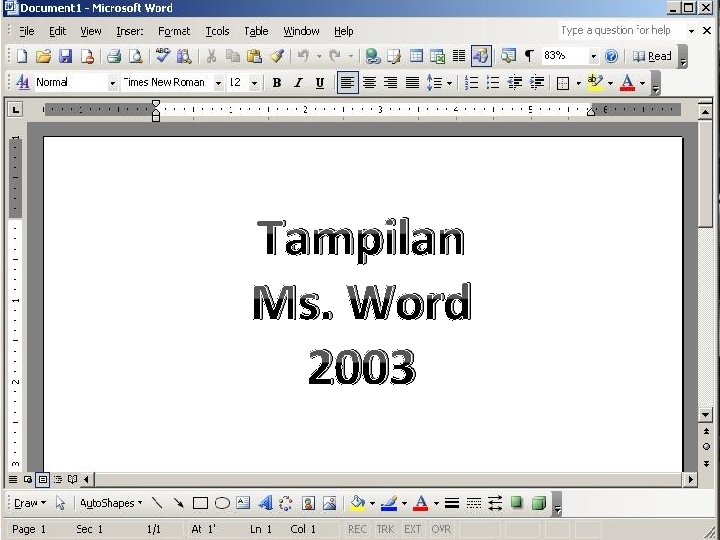Open the Insert menu
This screenshot has width=720, height=540.
[129, 31]
